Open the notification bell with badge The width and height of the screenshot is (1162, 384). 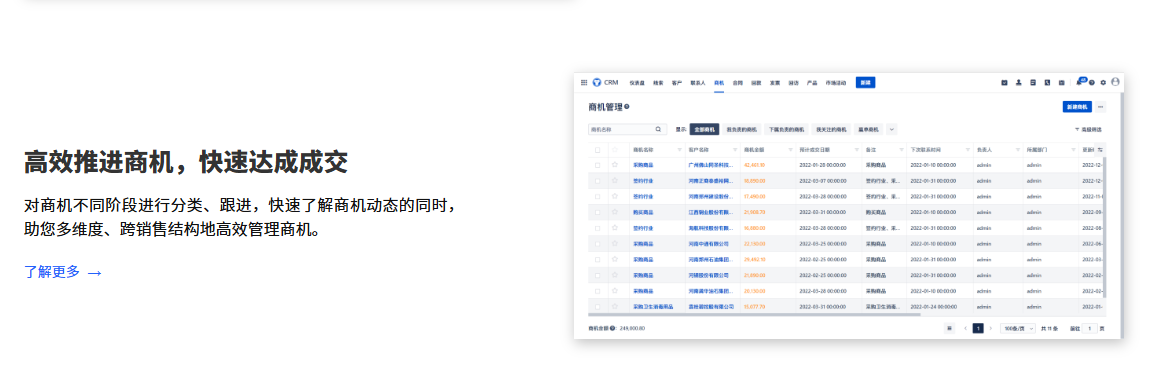pyautogui.click(x=1081, y=82)
